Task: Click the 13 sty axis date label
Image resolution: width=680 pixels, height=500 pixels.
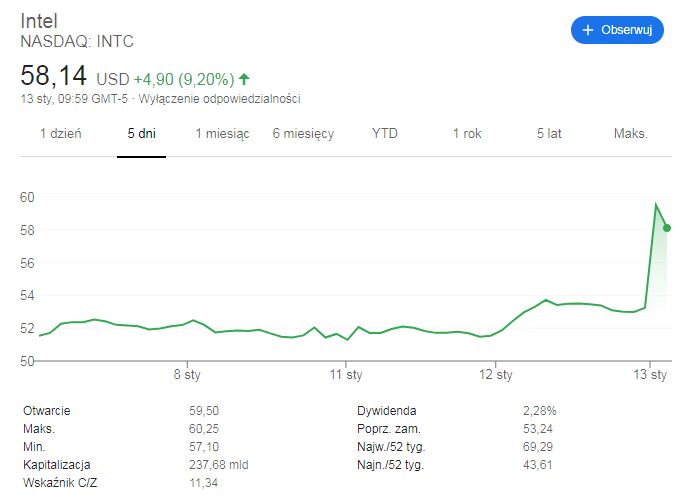Action: pos(650,374)
